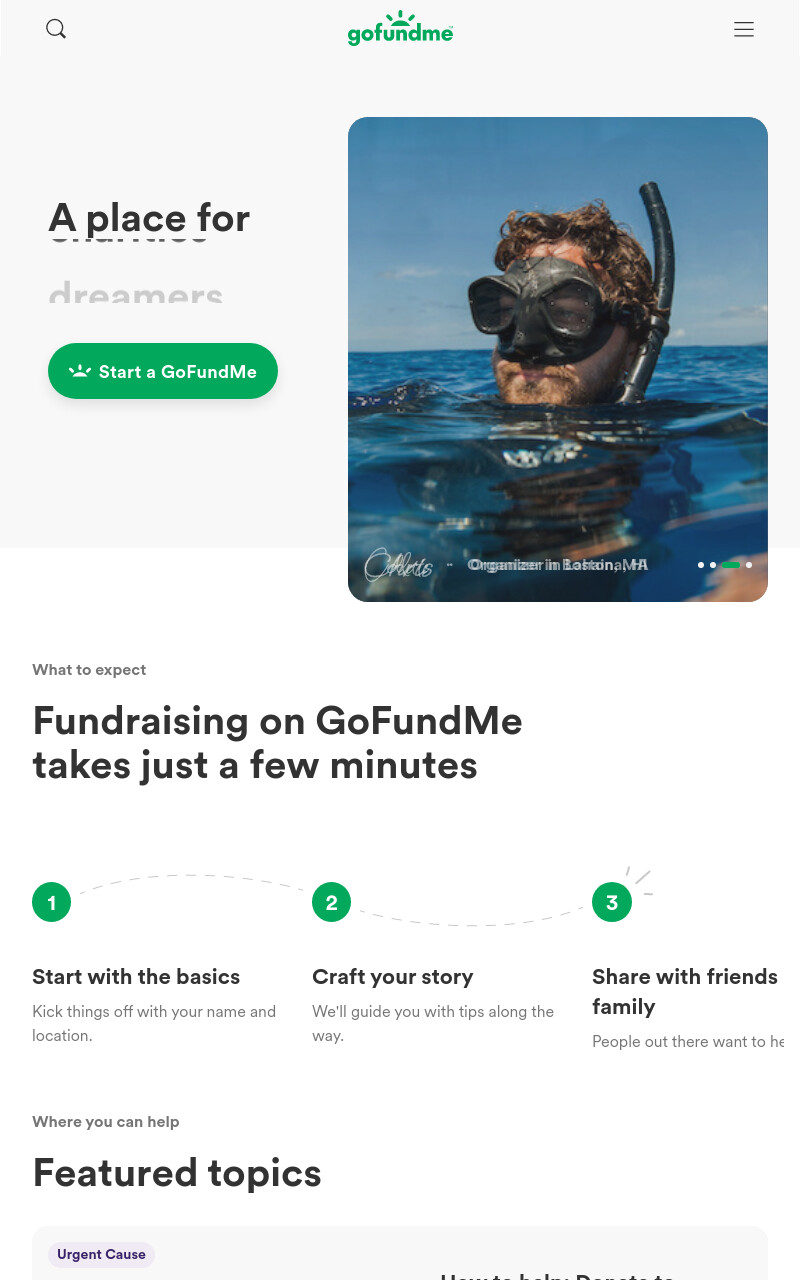This screenshot has height=1280, width=800.
Task: Switch to the first carousel dot
Action: click(x=701, y=565)
